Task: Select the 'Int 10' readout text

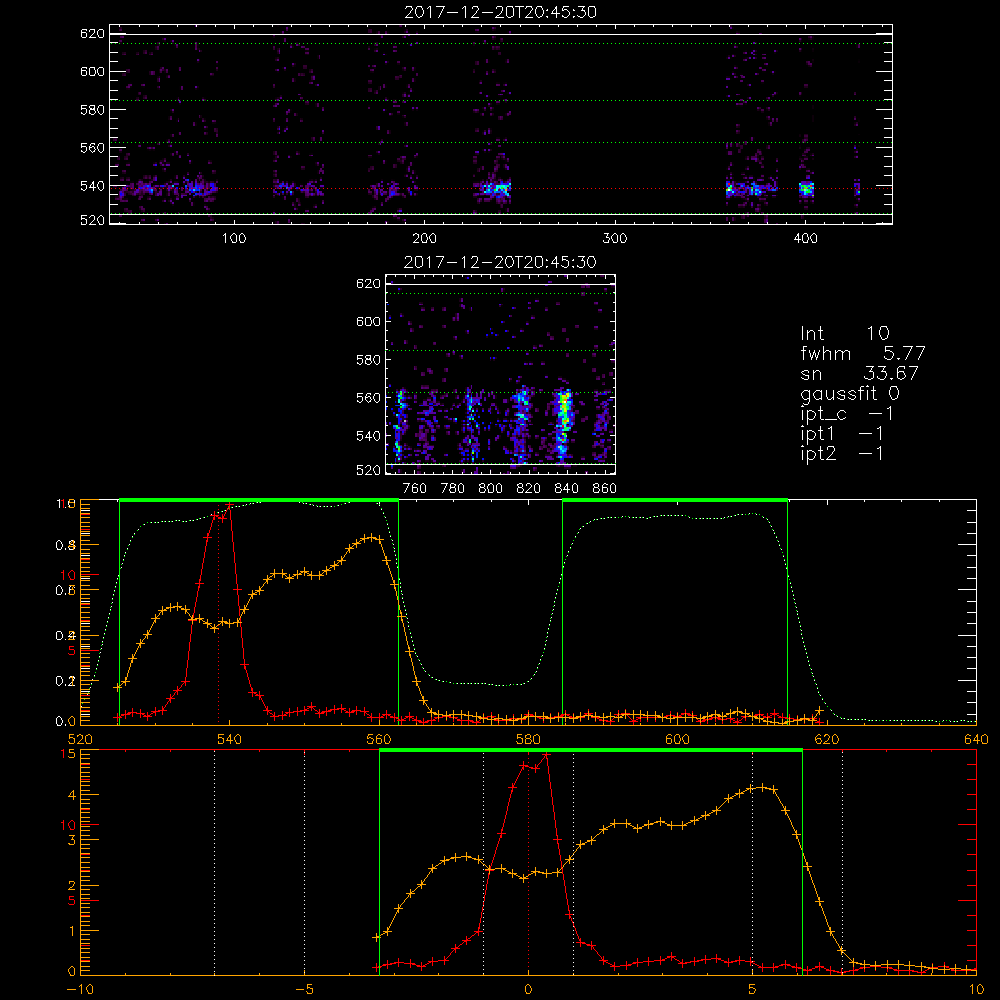Action: (845, 334)
